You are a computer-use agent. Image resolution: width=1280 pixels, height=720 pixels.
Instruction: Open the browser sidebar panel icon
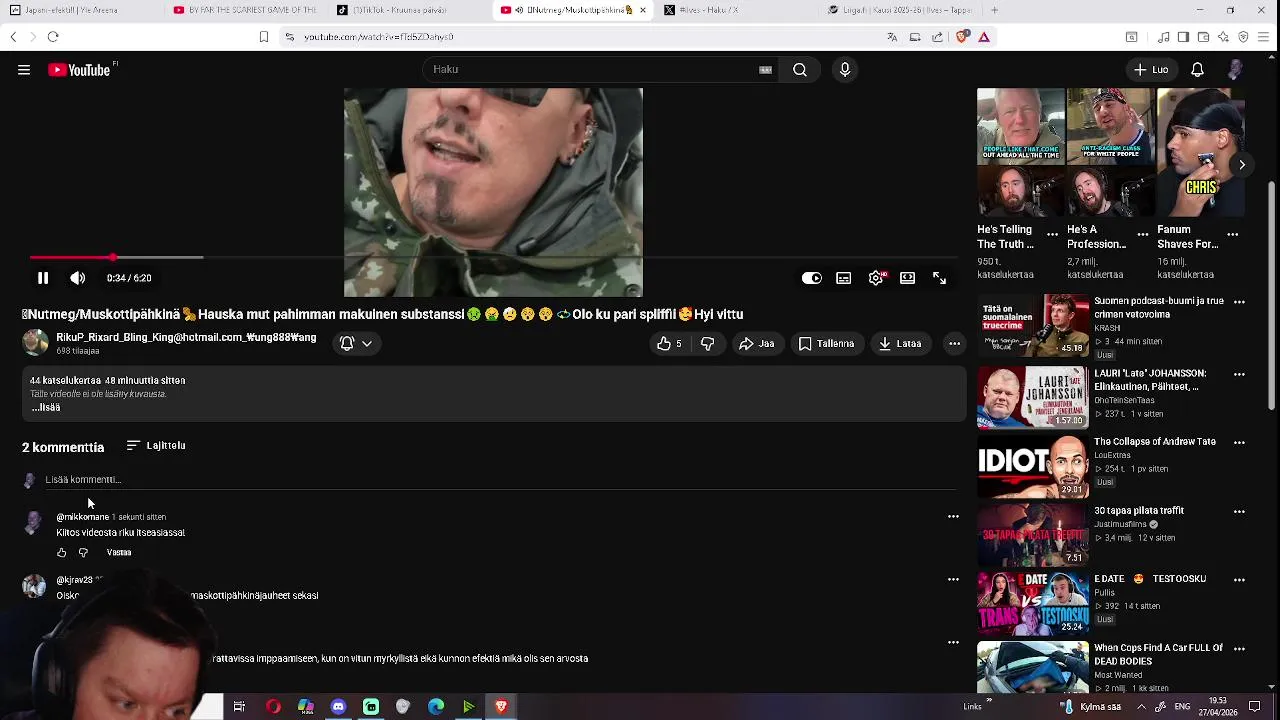pyautogui.click(x=1183, y=37)
